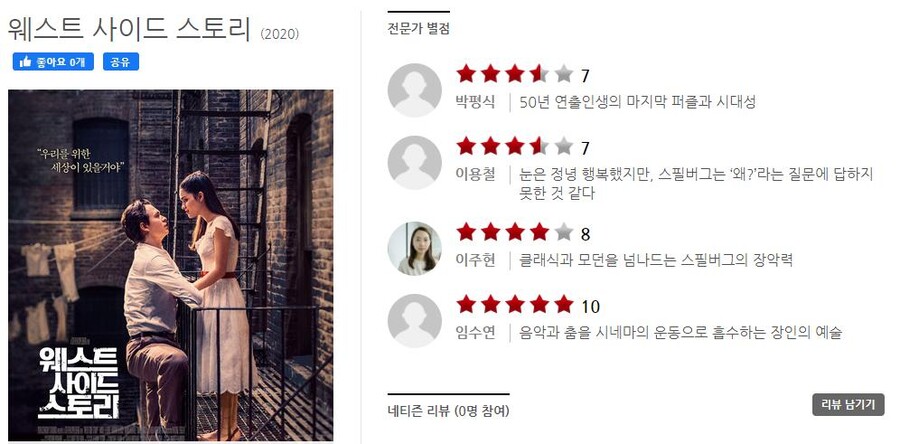Click 이주현's profile photo

pyautogui.click(x=414, y=248)
